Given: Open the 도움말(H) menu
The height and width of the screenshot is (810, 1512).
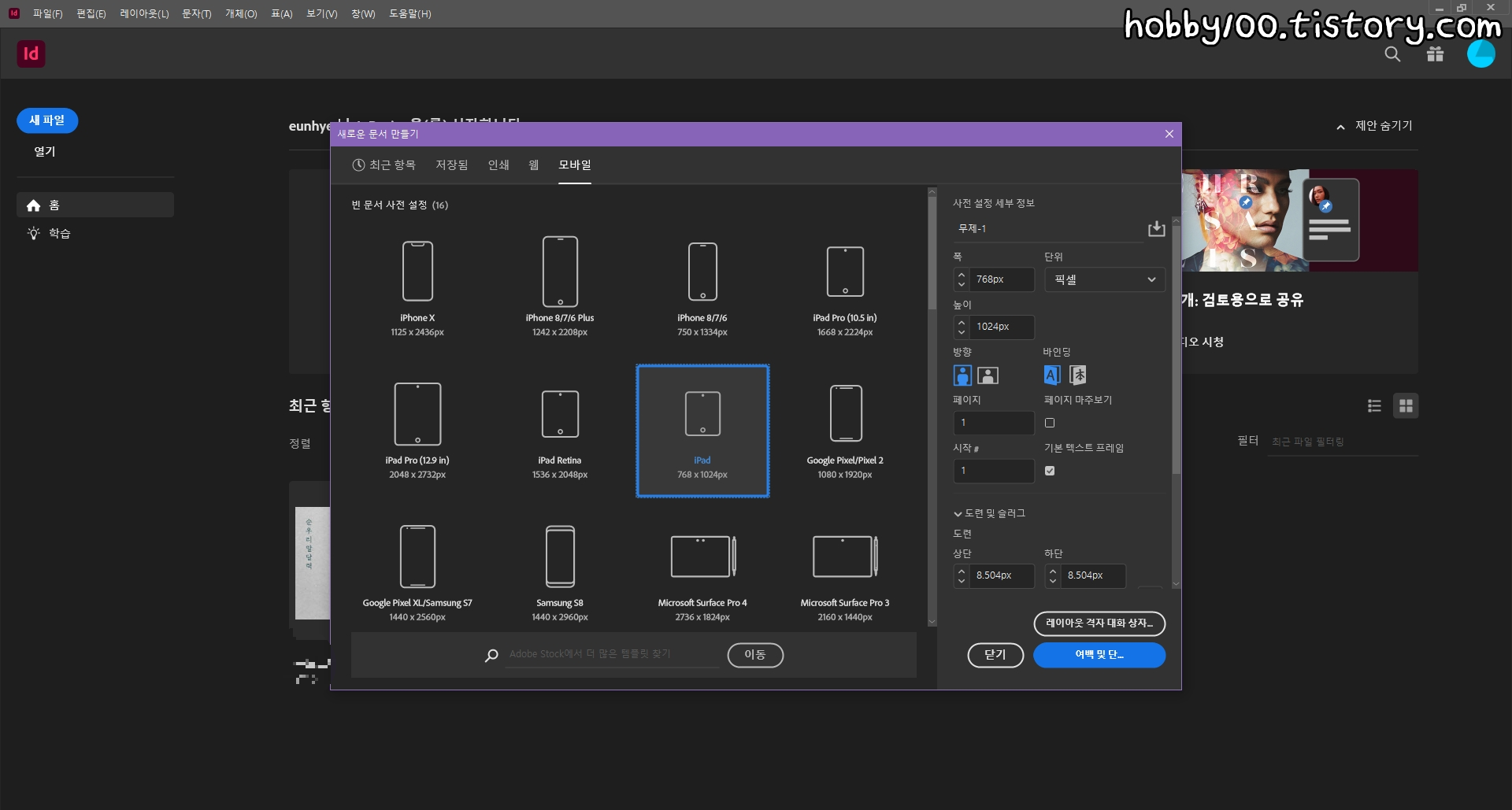Looking at the screenshot, I should click(x=410, y=13).
